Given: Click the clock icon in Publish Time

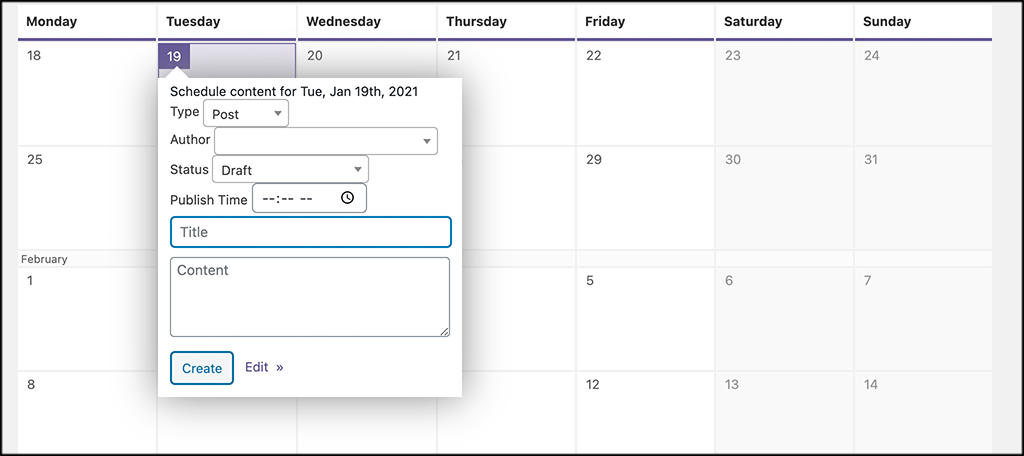Looking at the screenshot, I should (x=347, y=198).
